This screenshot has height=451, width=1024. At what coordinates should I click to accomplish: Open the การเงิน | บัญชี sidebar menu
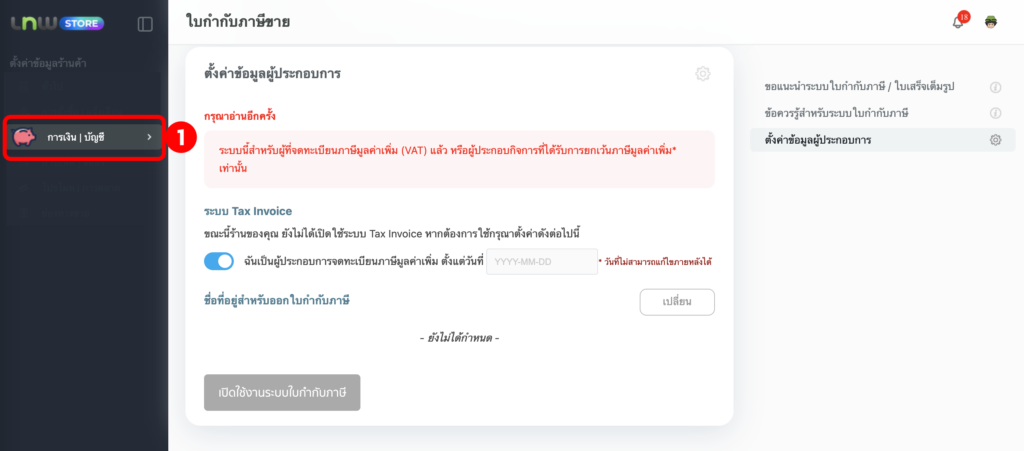82,137
